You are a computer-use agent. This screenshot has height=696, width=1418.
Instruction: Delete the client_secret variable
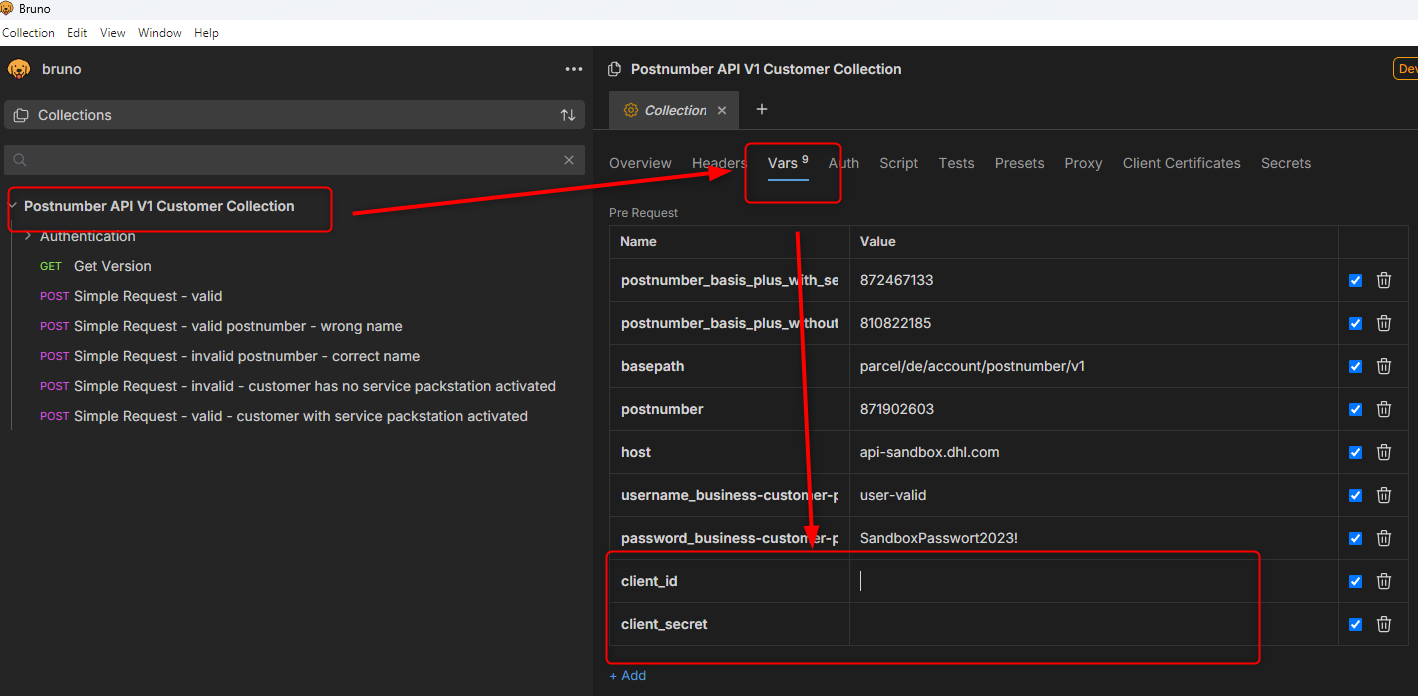click(1384, 624)
